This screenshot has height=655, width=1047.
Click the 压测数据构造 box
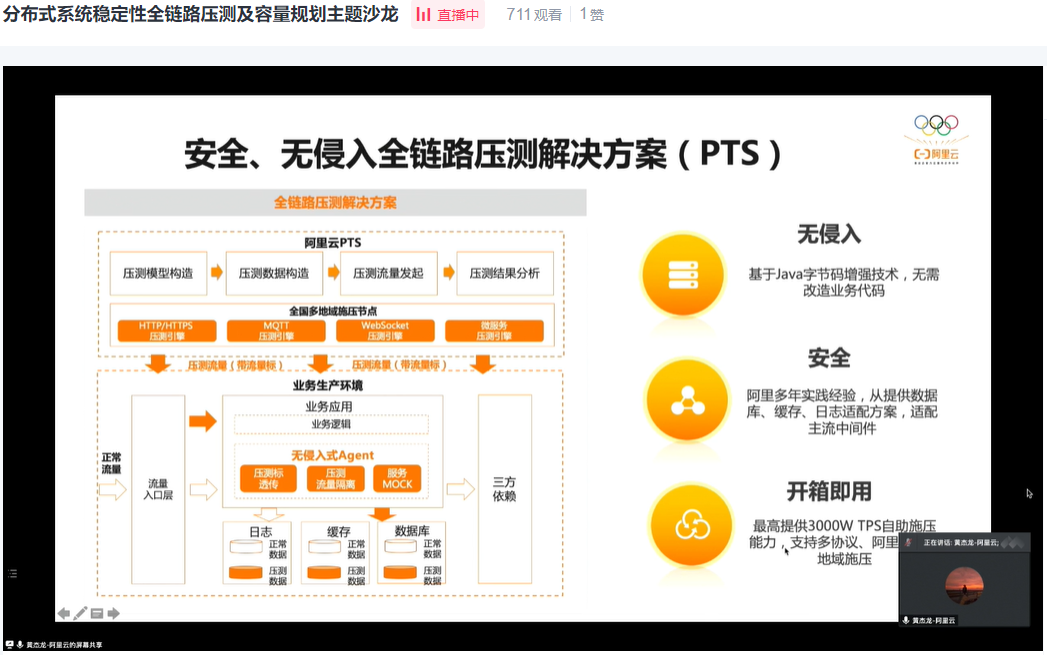coord(274,273)
